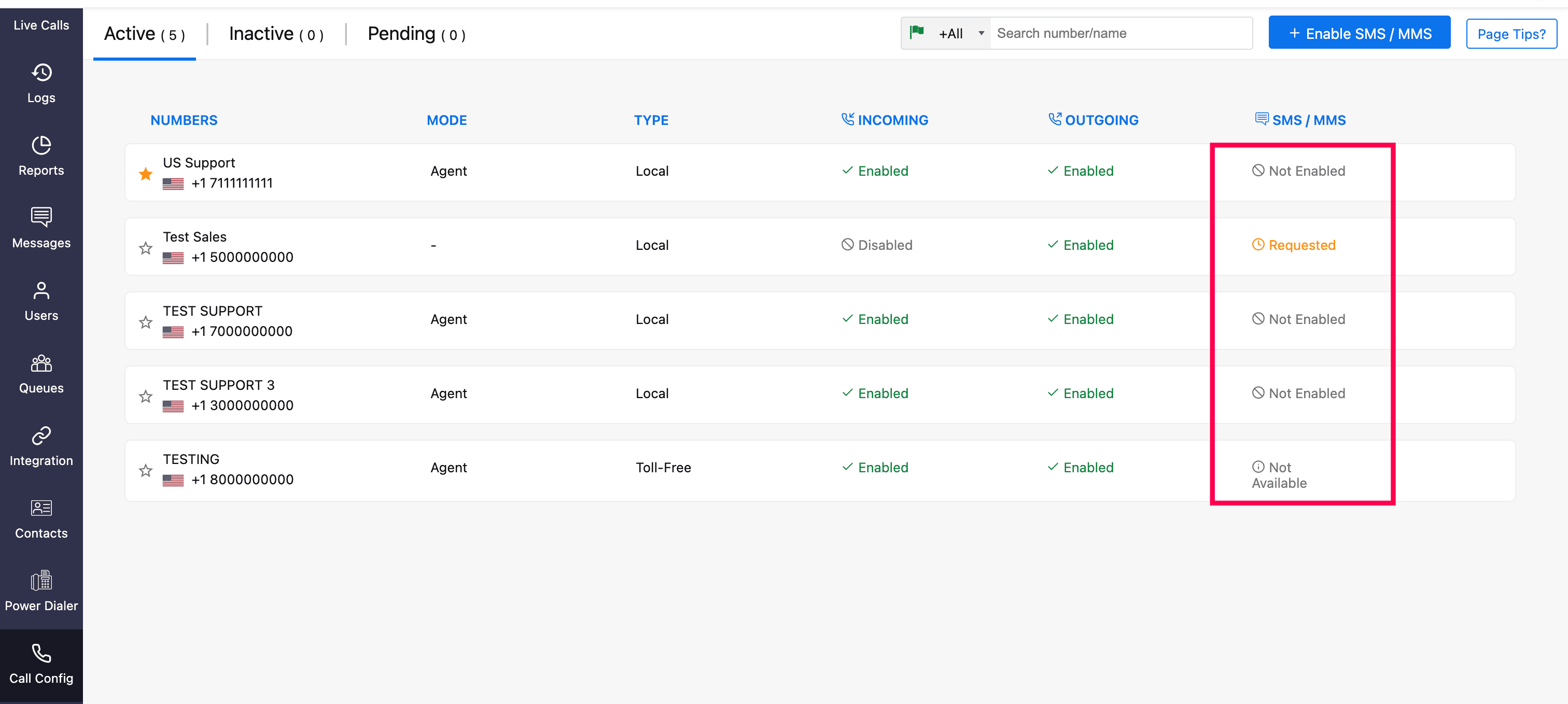
Task: Click the OUTGOING phone icon in header
Action: tap(1055, 119)
